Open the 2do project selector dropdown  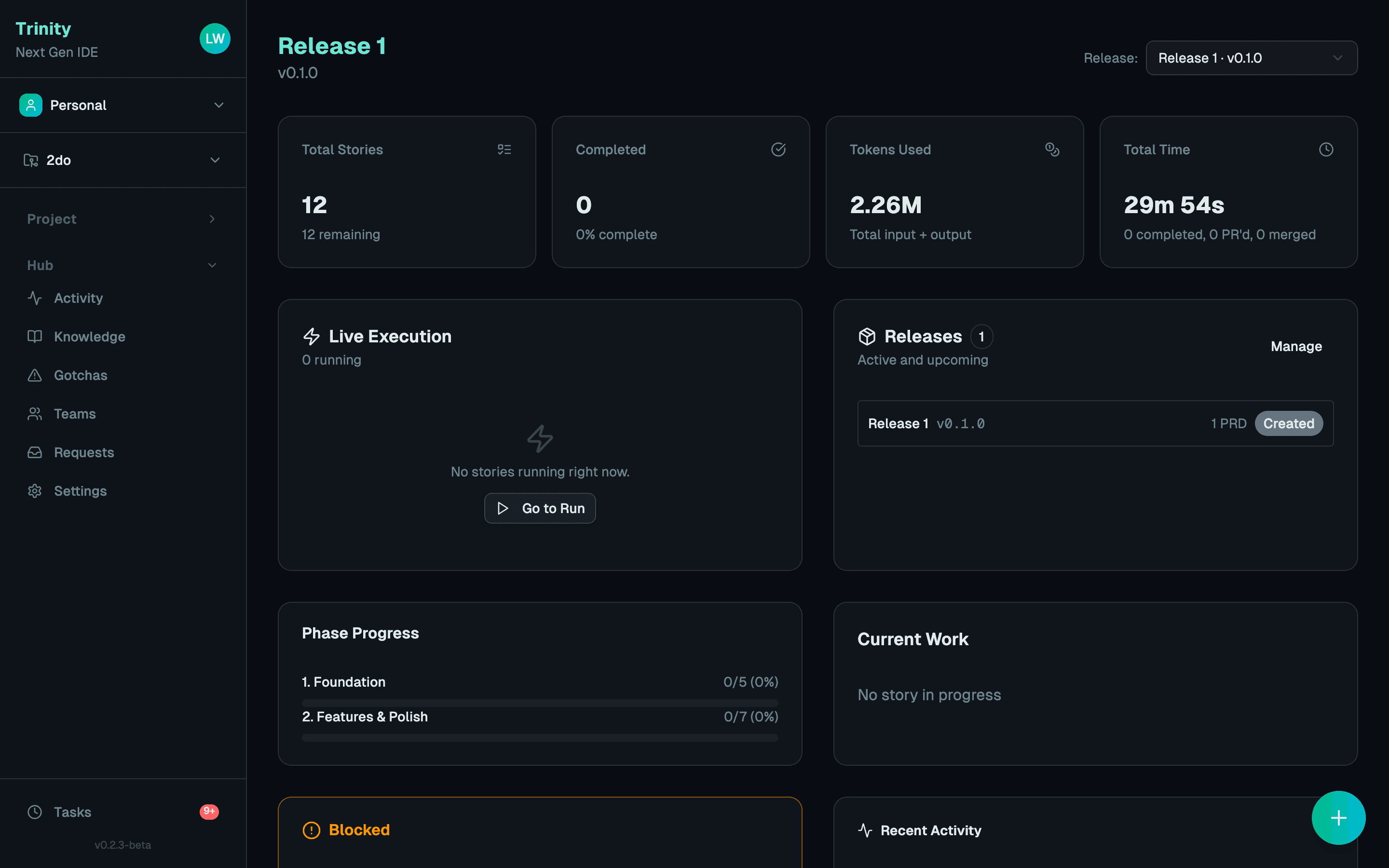click(123, 160)
